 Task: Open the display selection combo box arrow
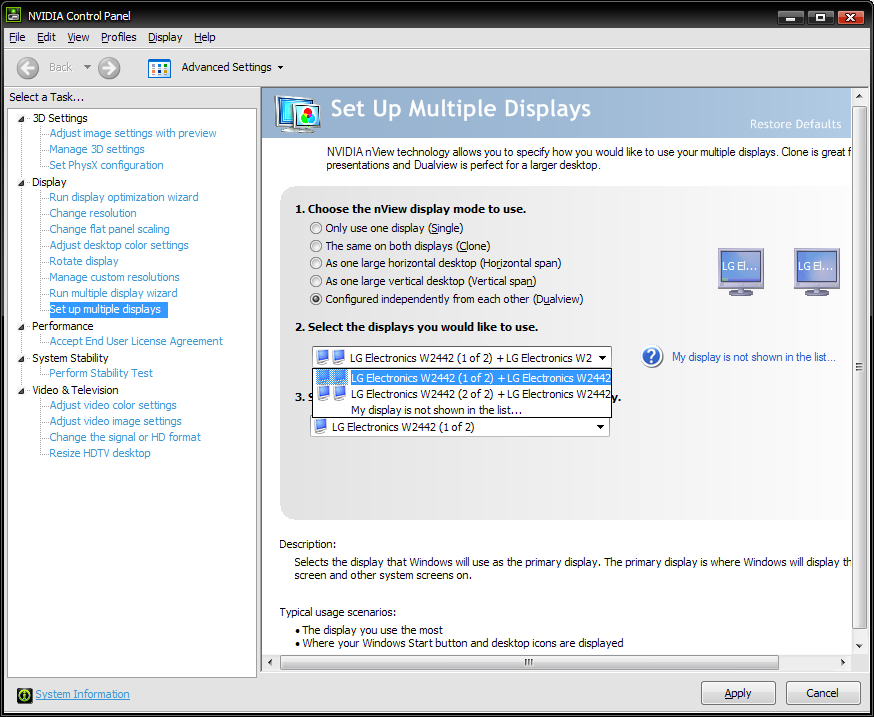tap(603, 358)
